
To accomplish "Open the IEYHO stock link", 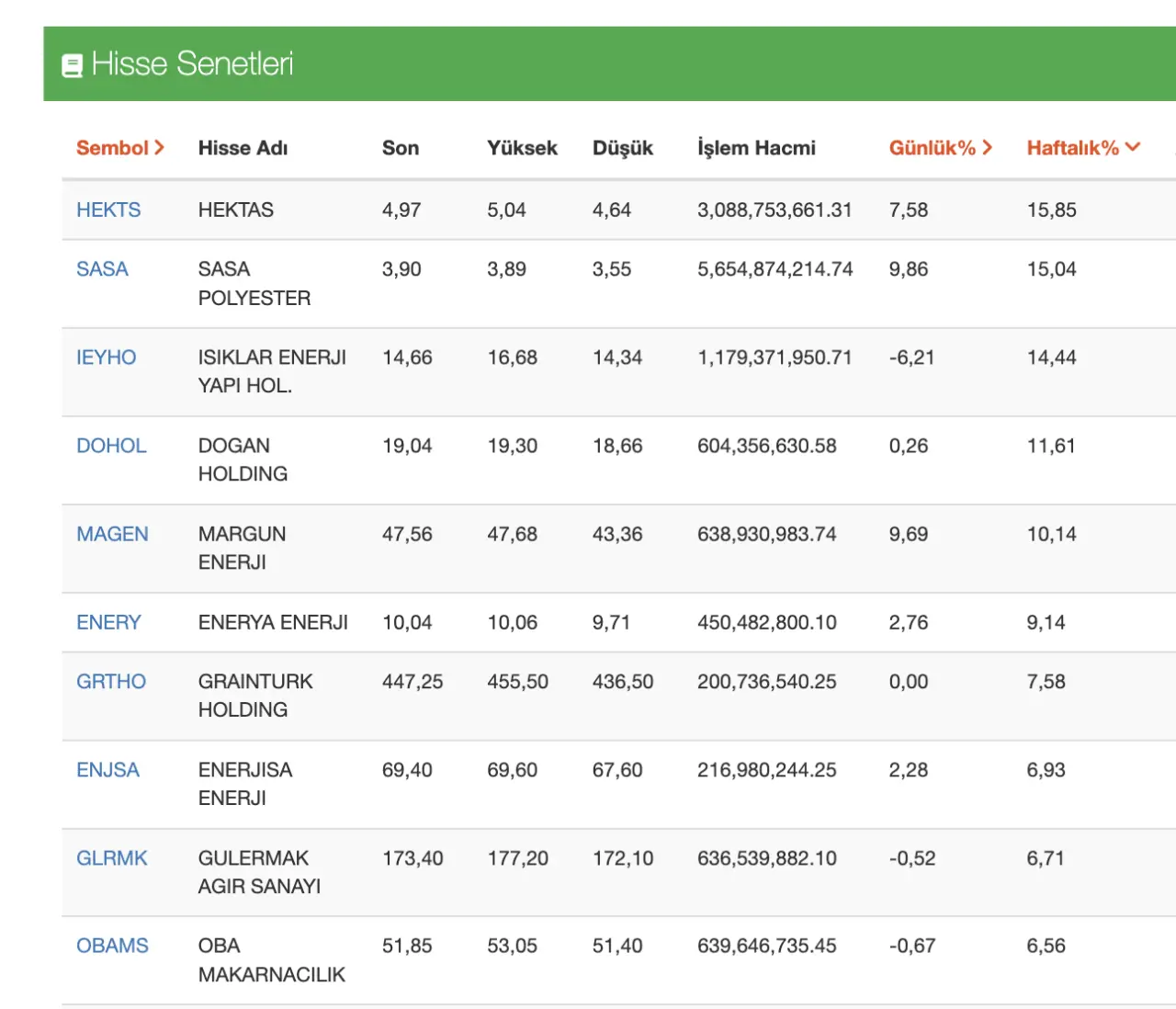I will coord(106,357).
